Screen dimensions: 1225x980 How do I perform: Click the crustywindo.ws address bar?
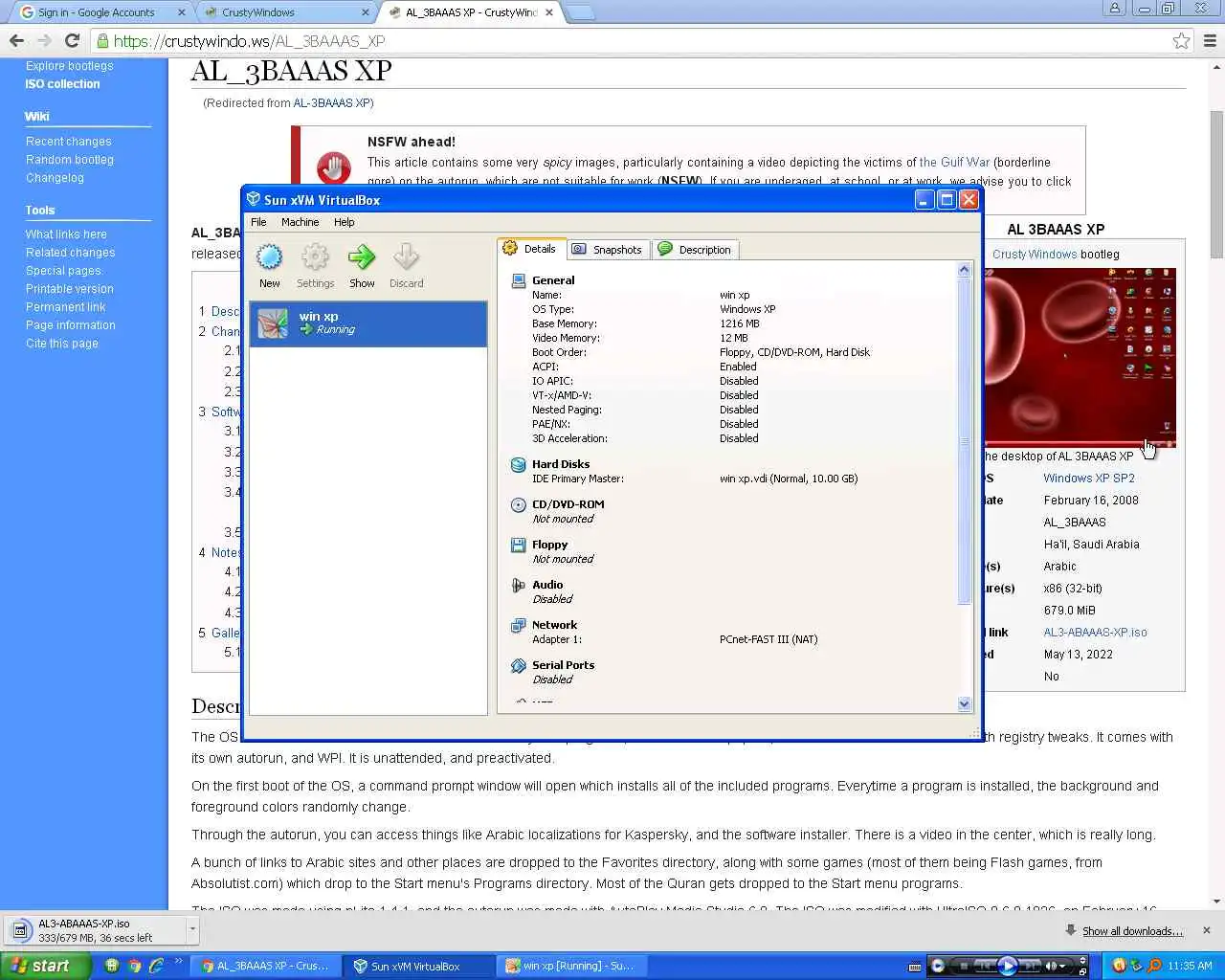(x=632, y=41)
